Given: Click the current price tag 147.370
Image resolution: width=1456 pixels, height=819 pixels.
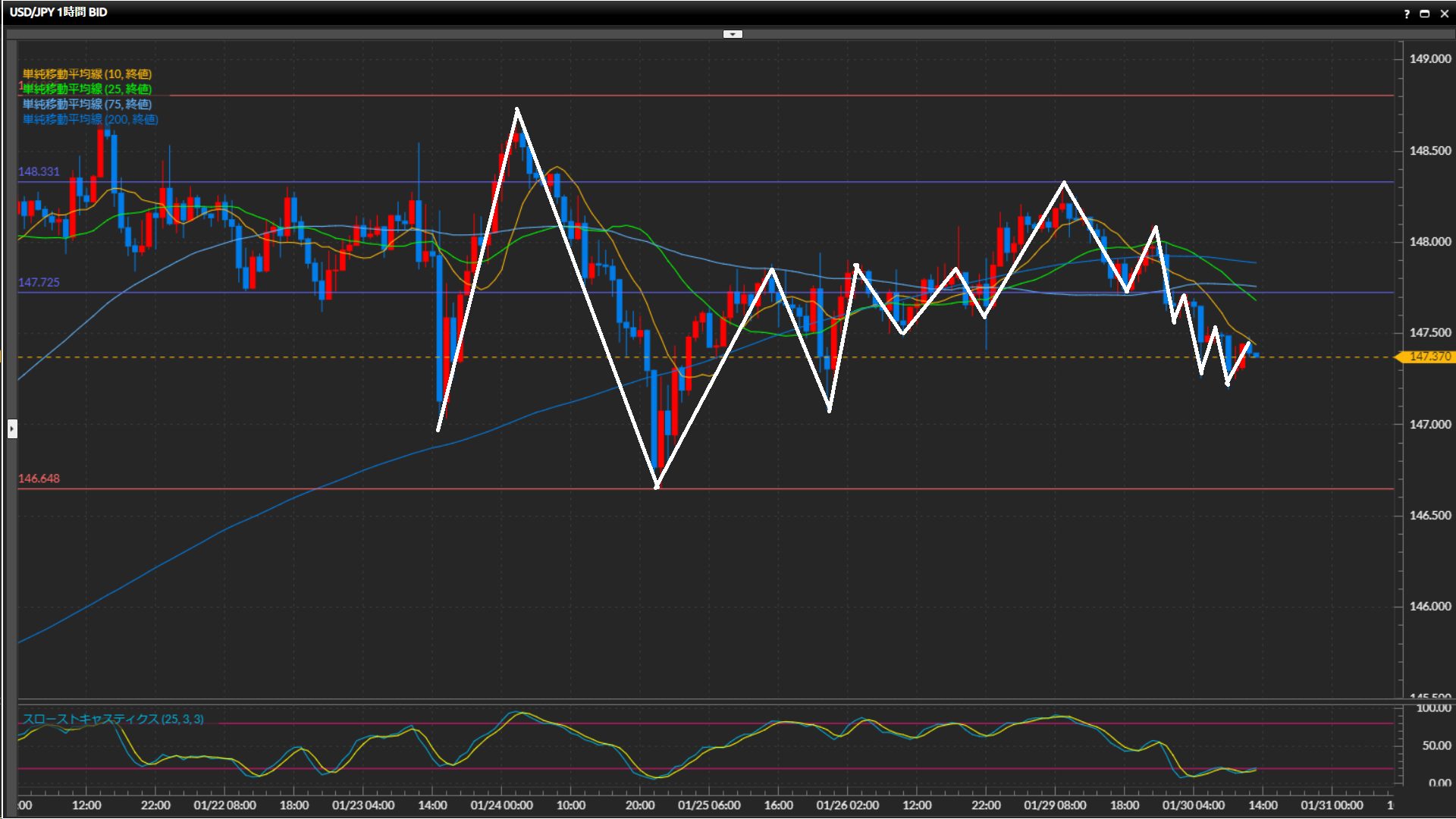Looking at the screenshot, I should click(x=1429, y=357).
